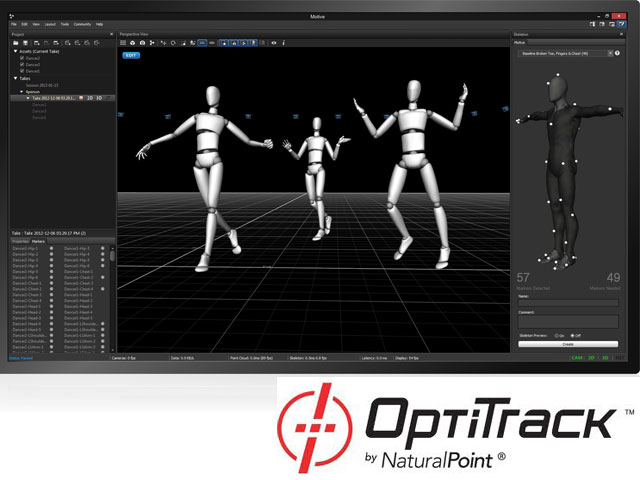Image resolution: width=640 pixels, height=480 pixels.
Task: Click the Create skeleton button
Action: (x=568, y=344)
